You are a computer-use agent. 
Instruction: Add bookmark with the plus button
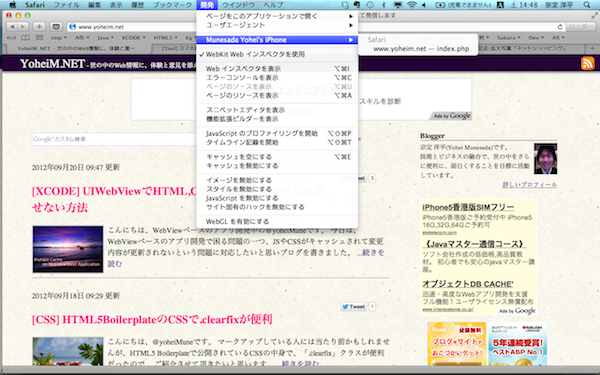tap(39, 26)
